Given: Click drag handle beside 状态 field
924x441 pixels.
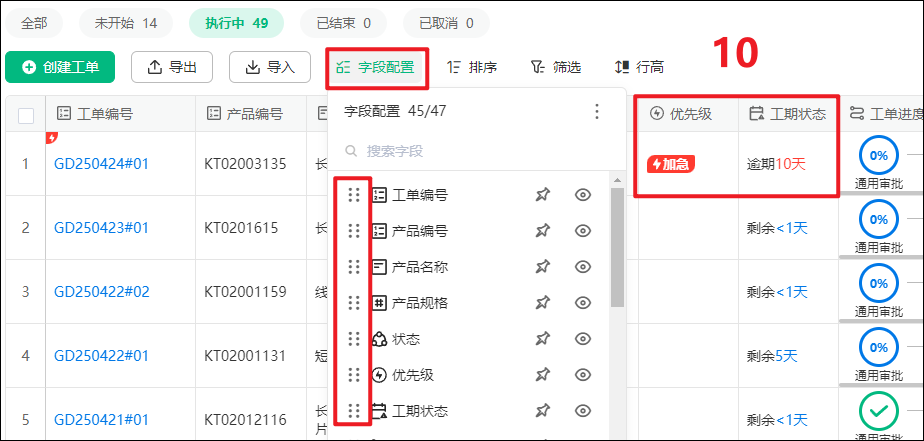Looking at the screenshot, I should [x=353, y=339].
